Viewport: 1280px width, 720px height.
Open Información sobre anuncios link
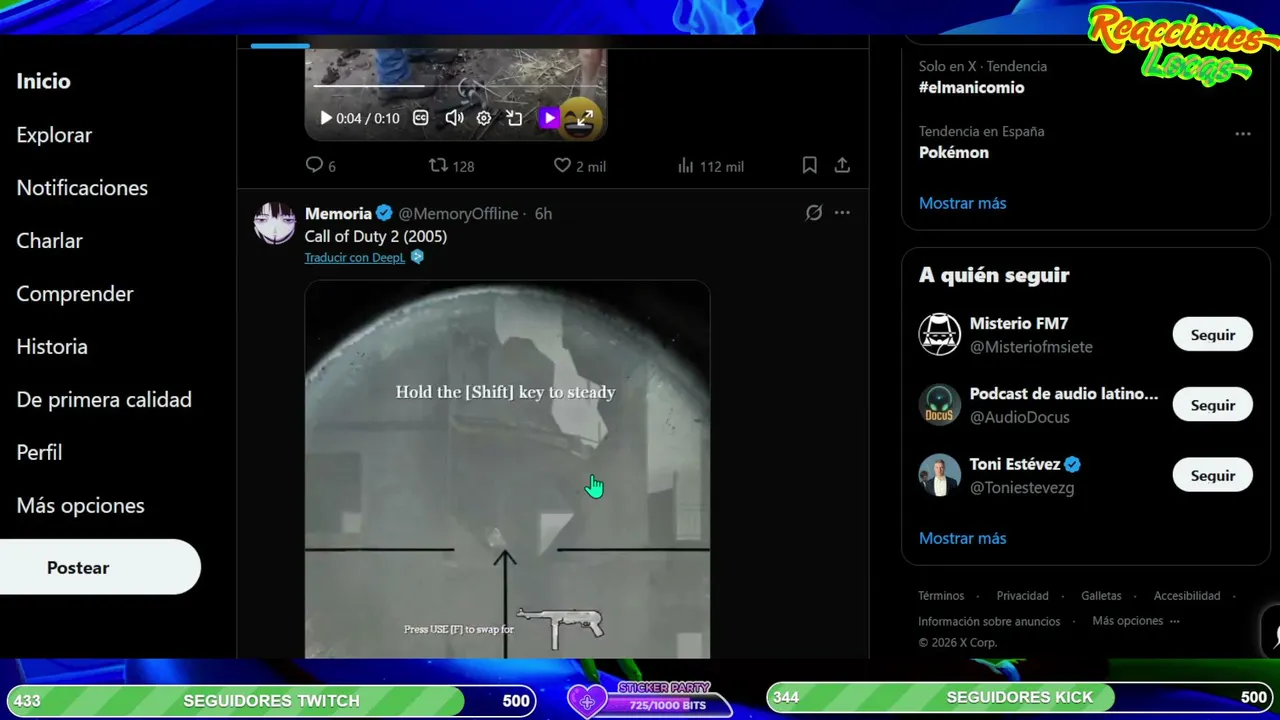point(989,621)
